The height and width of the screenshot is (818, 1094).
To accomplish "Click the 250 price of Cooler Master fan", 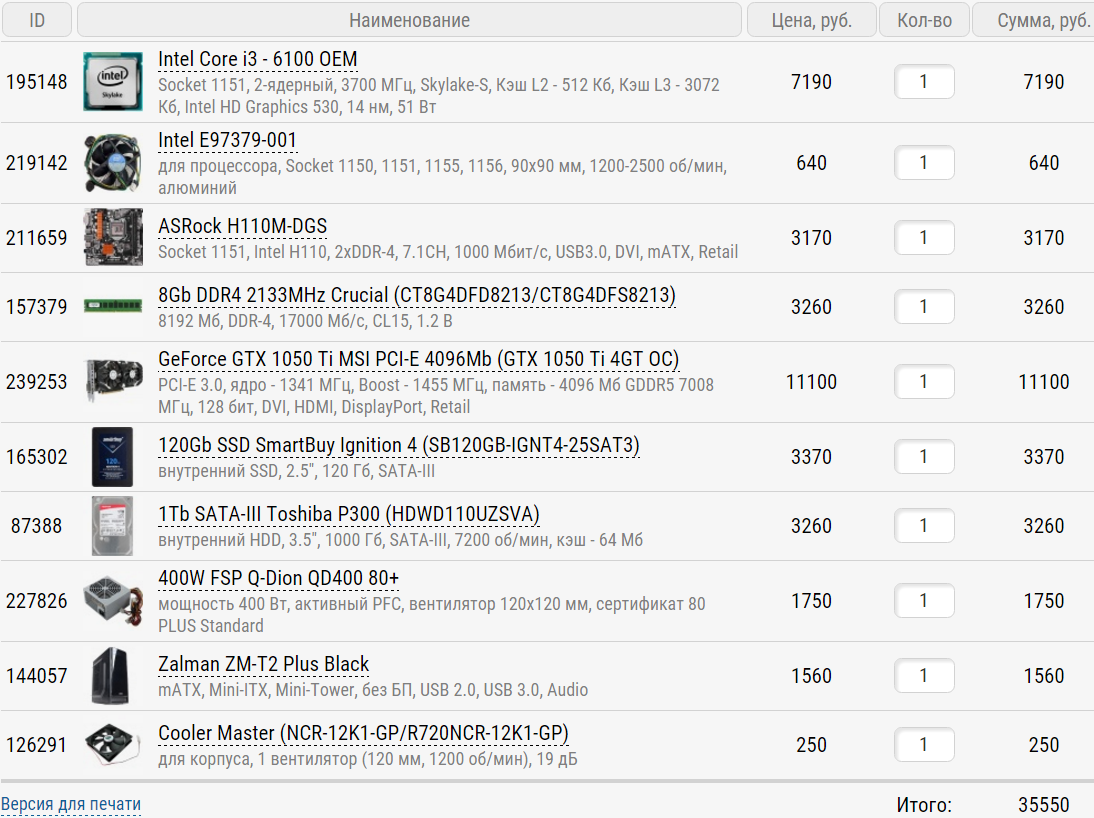I will pos(811,745).
